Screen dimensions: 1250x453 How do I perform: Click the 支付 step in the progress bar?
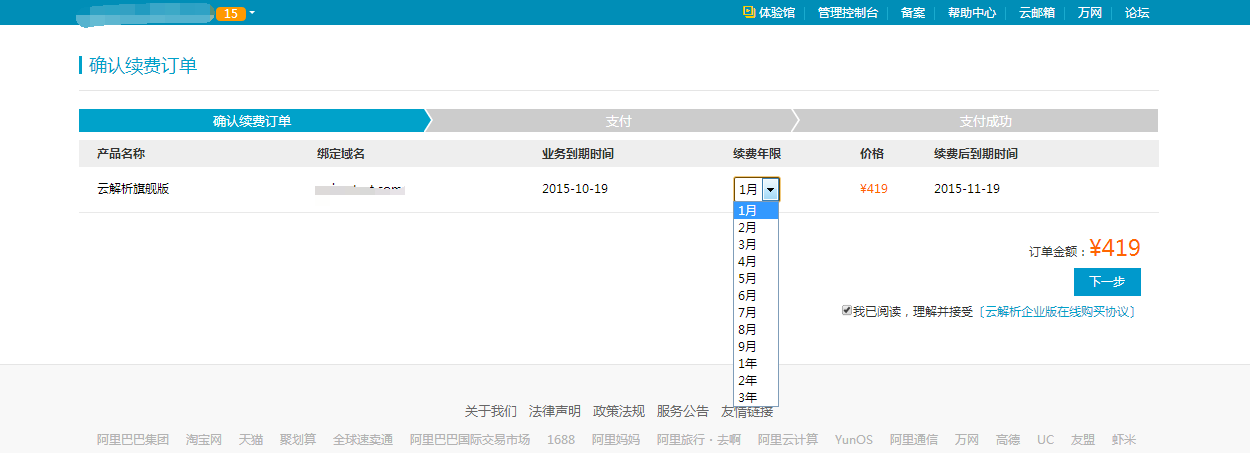point(618,121)
